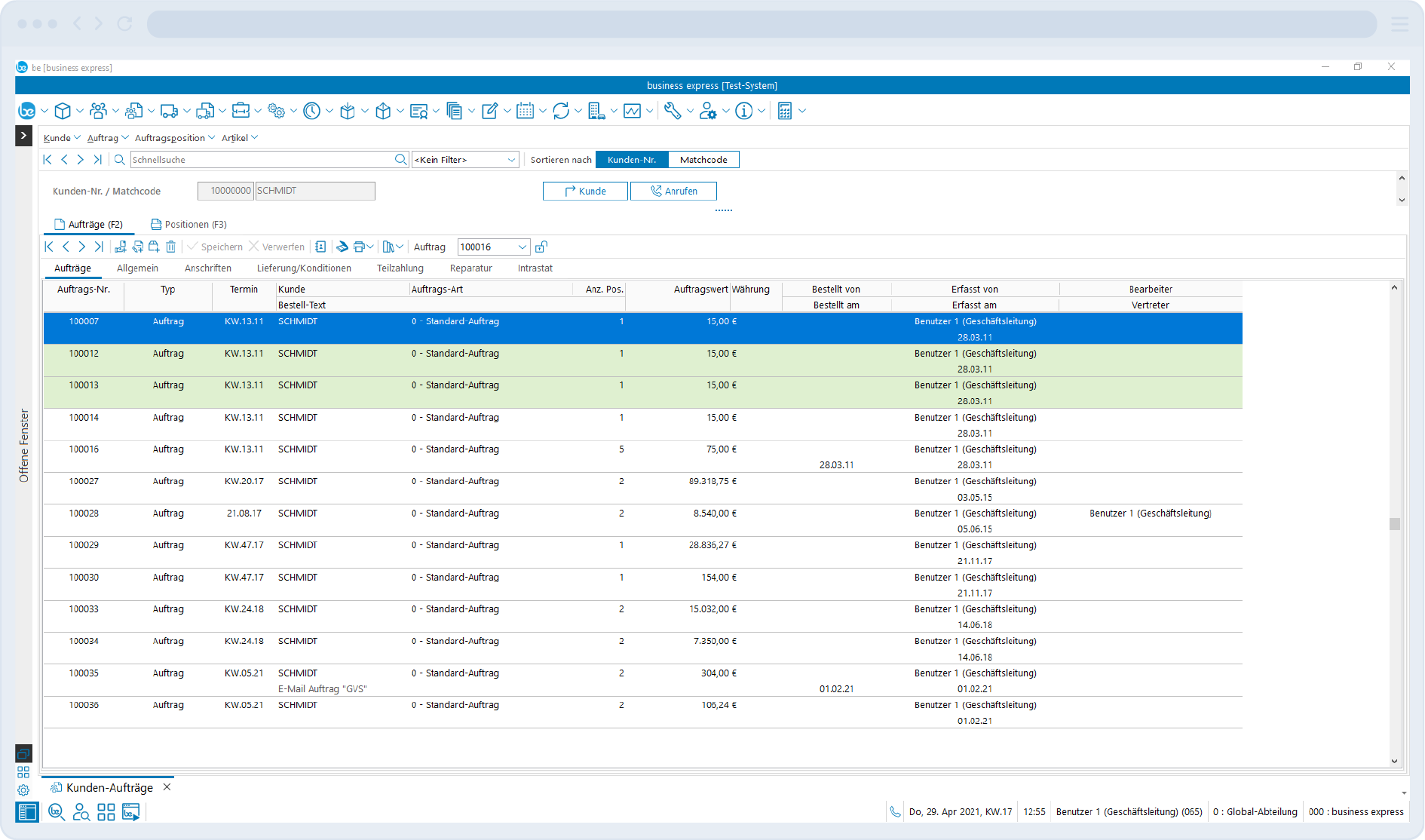Click the delivery truck toolbar icon

pos(169,112)
